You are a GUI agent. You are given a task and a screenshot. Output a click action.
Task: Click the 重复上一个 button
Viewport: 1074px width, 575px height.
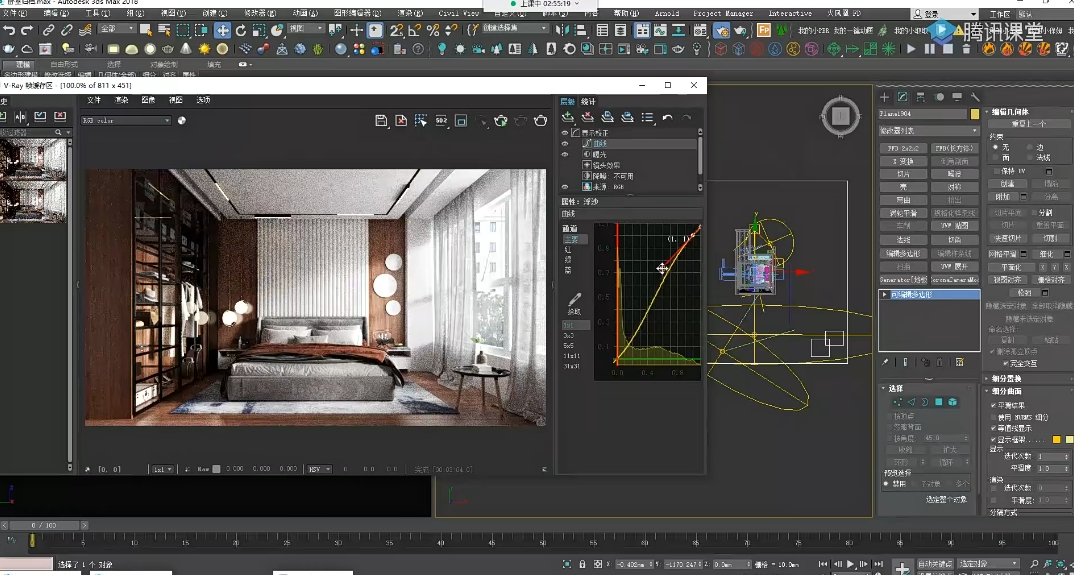point(1029,123)
